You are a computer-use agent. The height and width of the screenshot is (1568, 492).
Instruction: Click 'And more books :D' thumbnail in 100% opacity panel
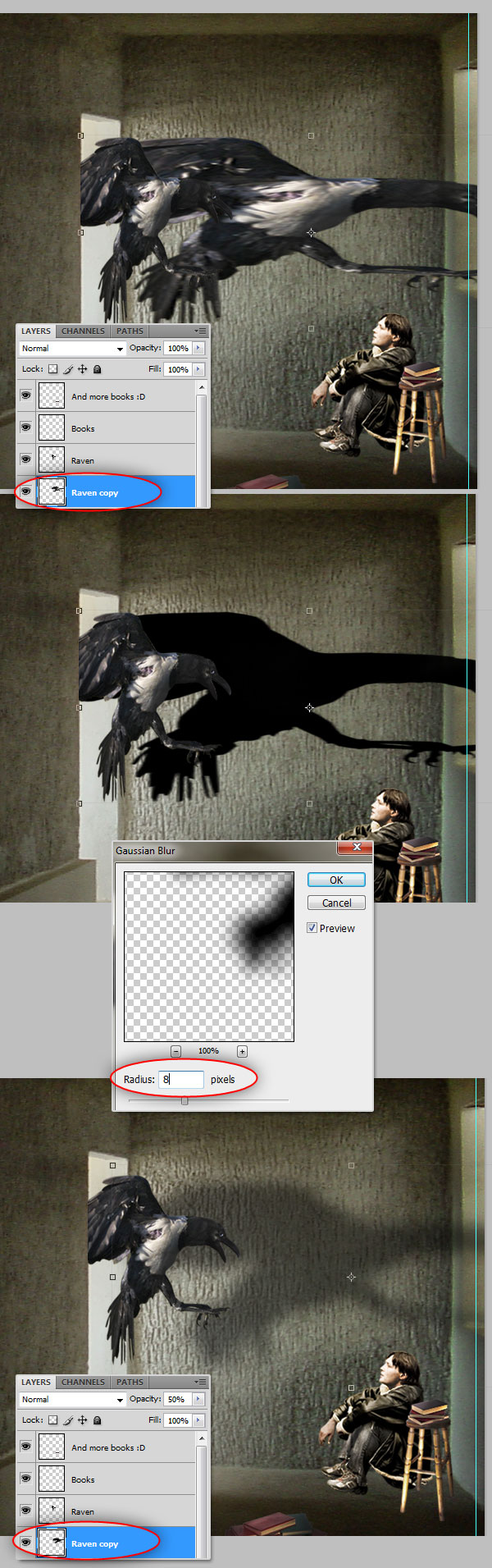point(52,396)
